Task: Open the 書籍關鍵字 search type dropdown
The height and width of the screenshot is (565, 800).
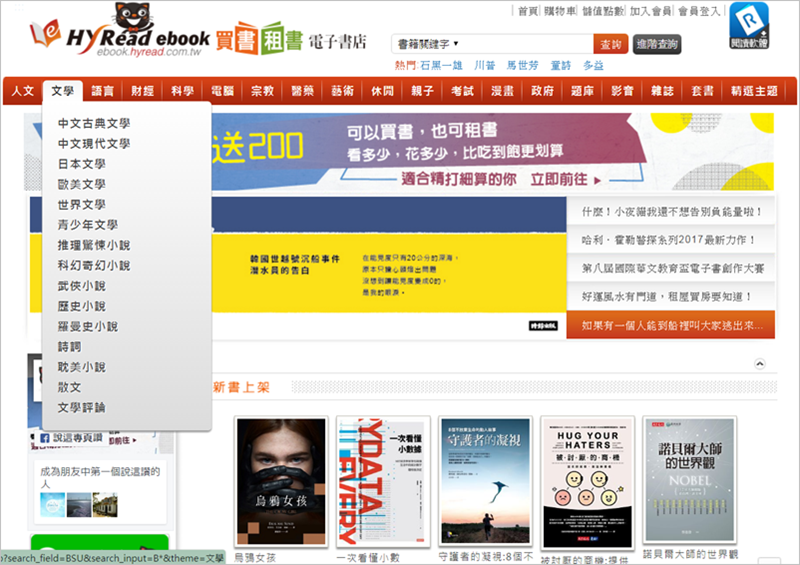Action: (x=428, y=44)
